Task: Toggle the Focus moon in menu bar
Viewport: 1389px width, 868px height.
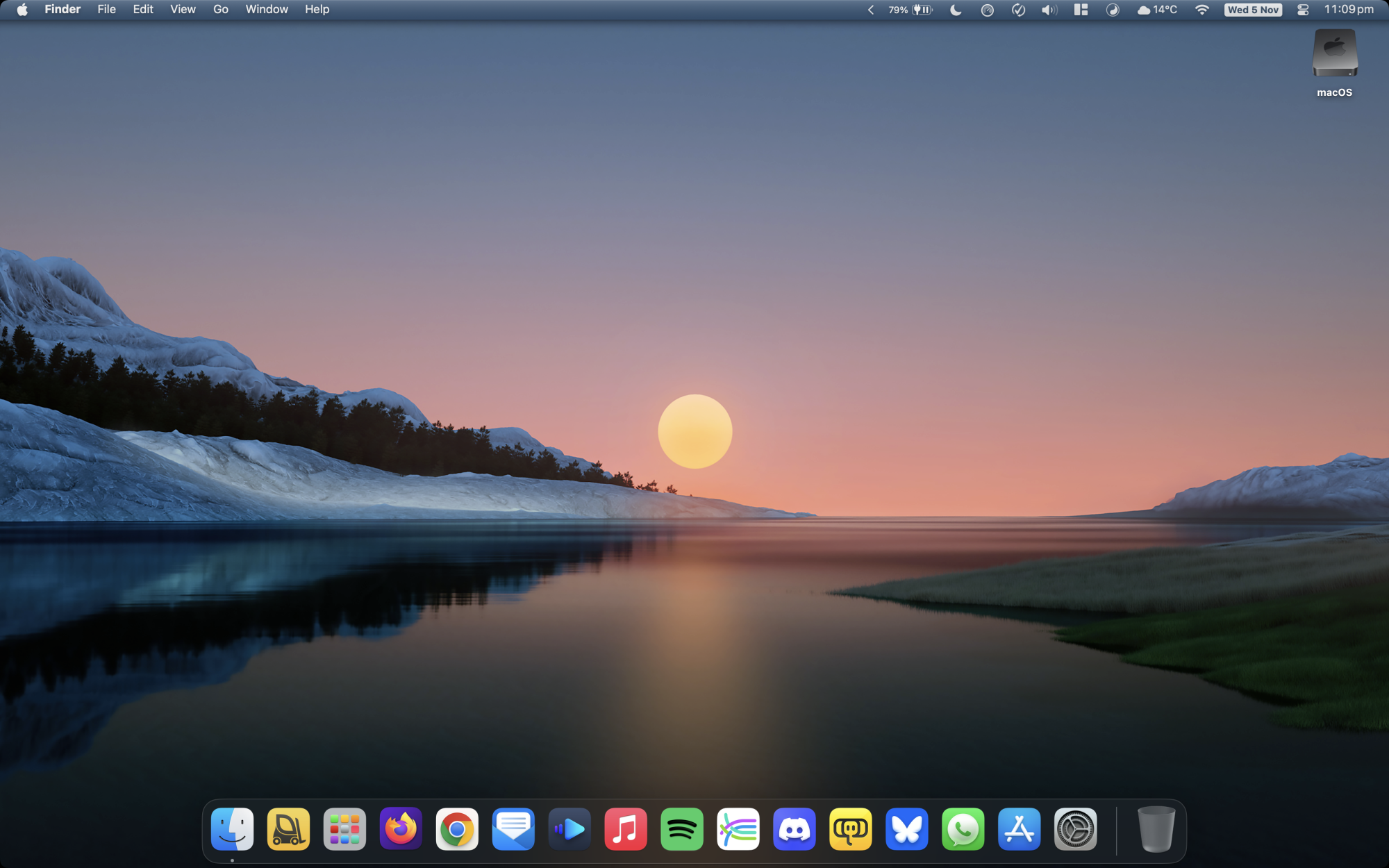Action: (956, 10)
